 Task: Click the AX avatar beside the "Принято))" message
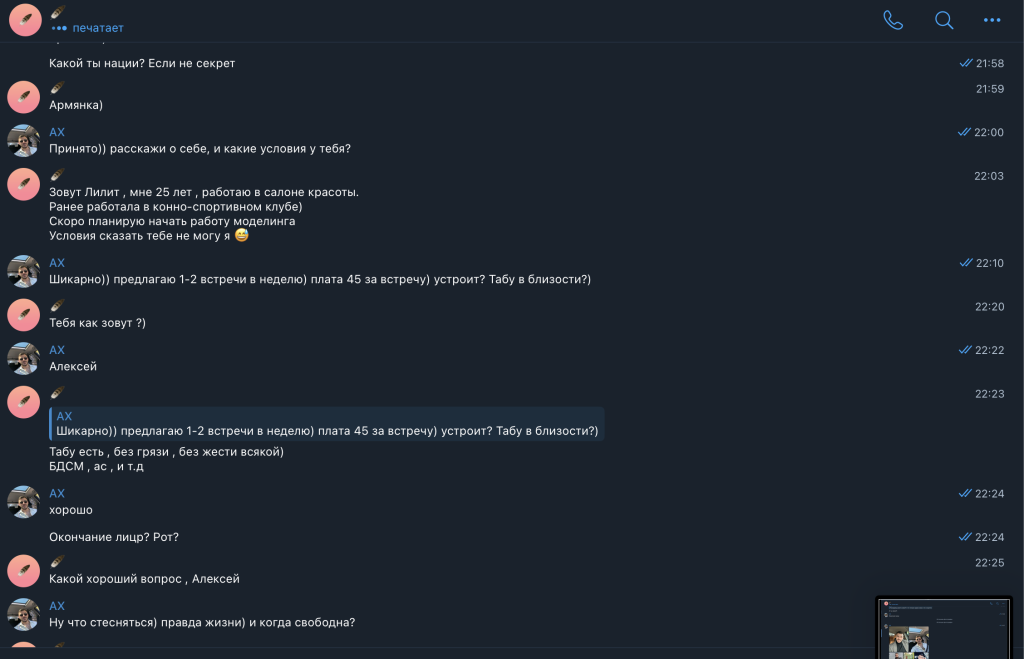click(x=24, y=141)
